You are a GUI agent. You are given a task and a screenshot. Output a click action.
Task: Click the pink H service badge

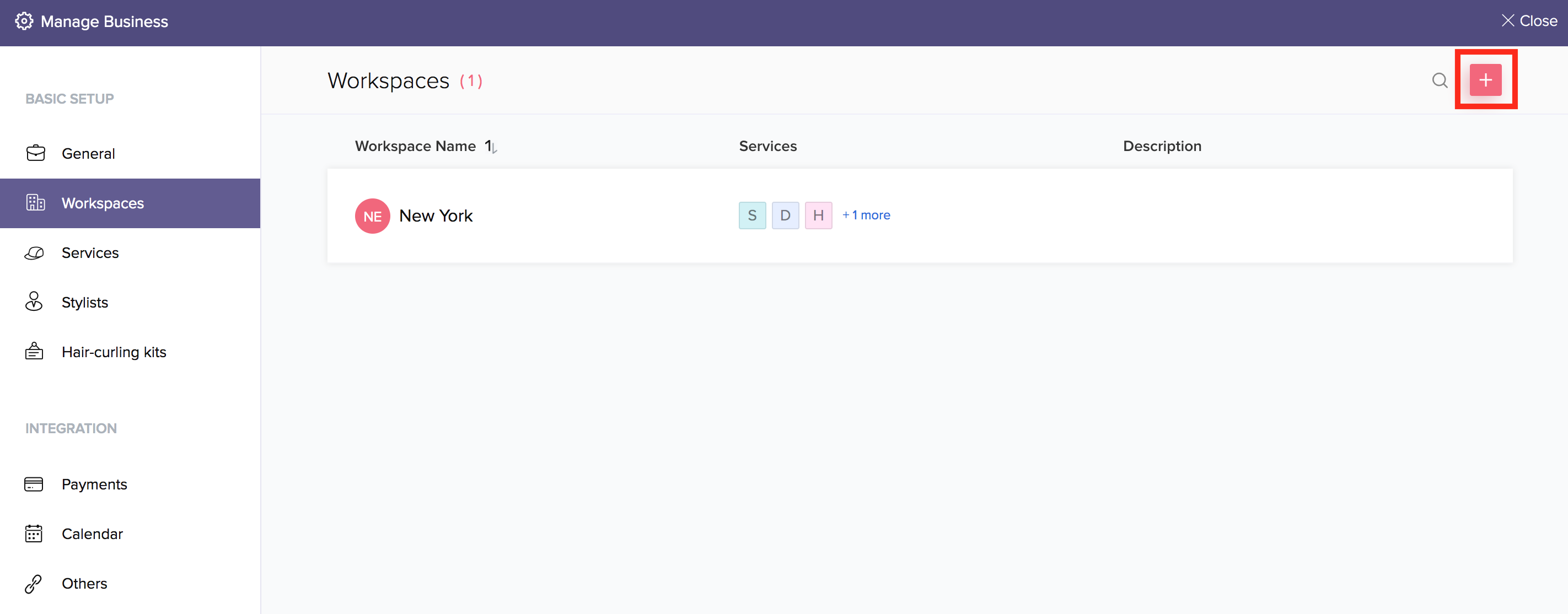tap(818, 216)
